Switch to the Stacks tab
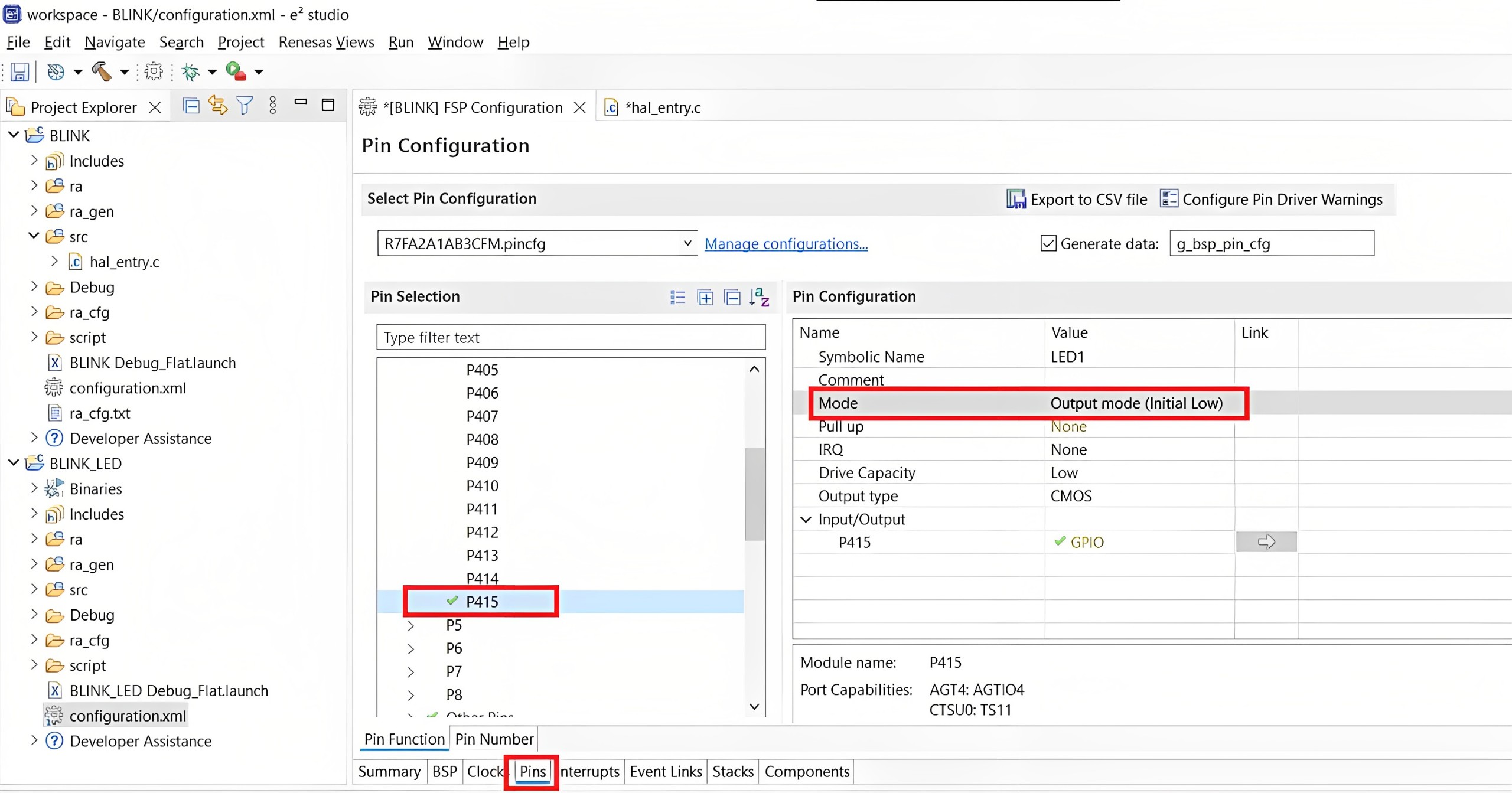Viewport: 1512px width, 793px height. click(x=733, y=771)
